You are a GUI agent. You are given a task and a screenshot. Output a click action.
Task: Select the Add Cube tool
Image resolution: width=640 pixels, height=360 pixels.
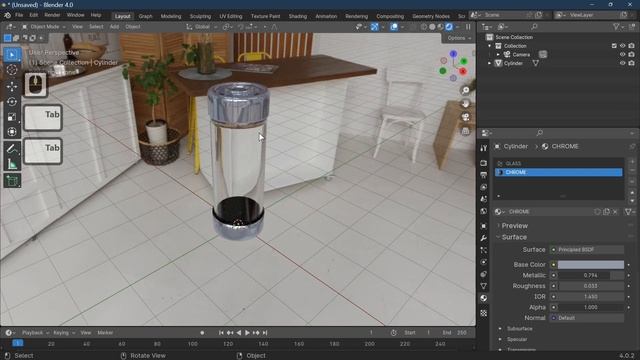[x=12, y=181]
